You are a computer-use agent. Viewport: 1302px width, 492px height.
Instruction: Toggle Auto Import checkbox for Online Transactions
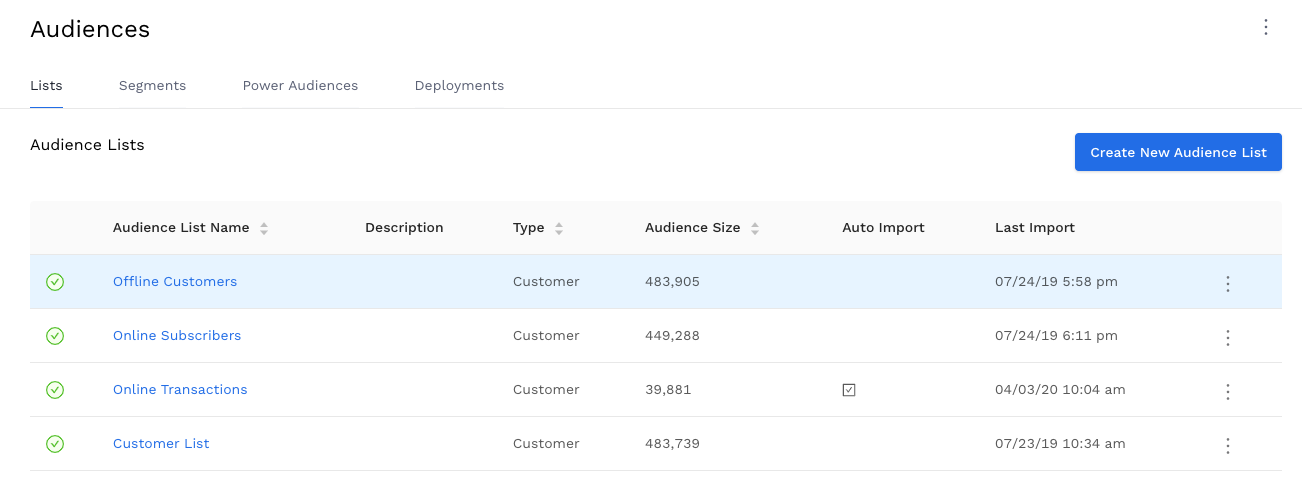(x=849, y=390)
